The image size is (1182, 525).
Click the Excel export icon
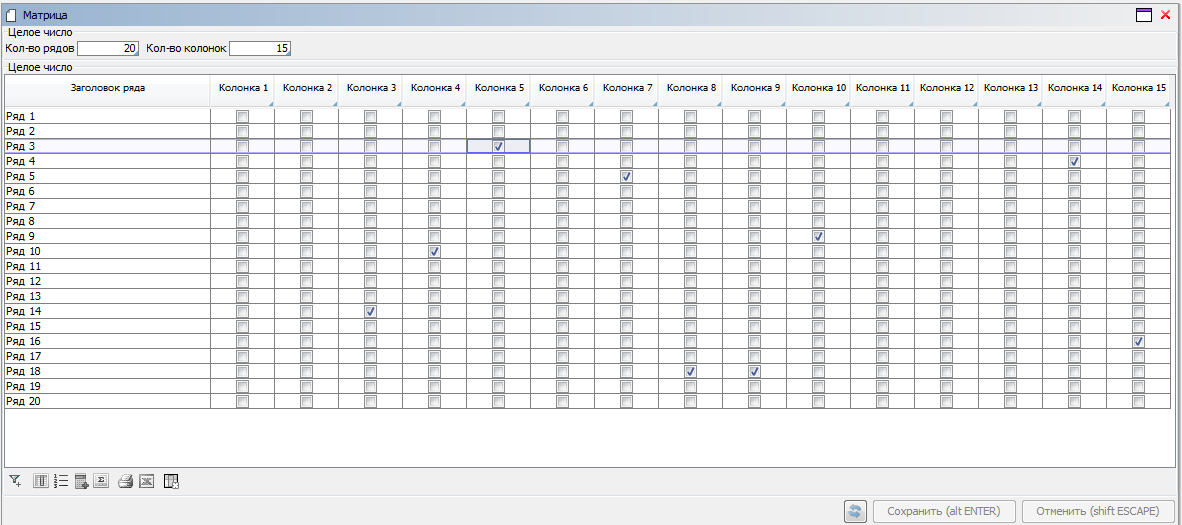[x=146, y=481]
